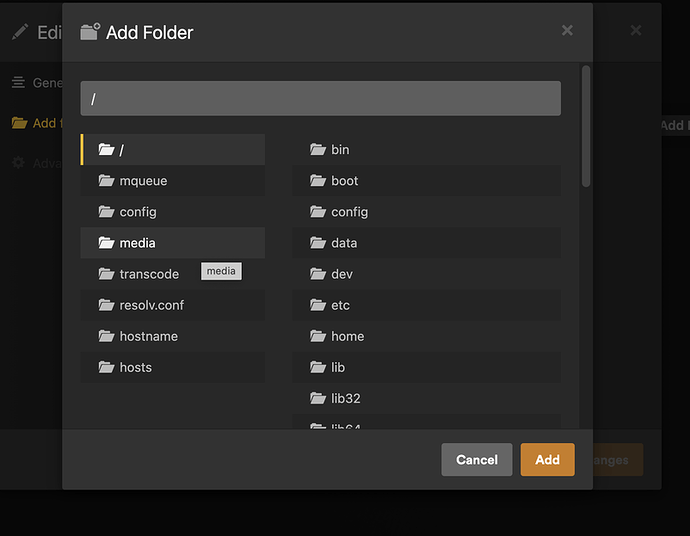This screenshot has width=690, height=536.
Task: Select the hosts entry
Action: coord(172,367)
